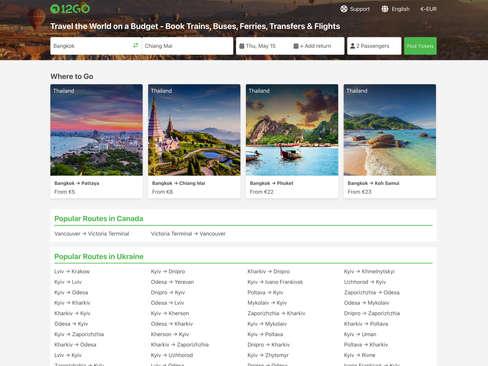This screenshot has height=366, width=488.
Task: Open the English language dropdown
Action: tap(396, 9)
